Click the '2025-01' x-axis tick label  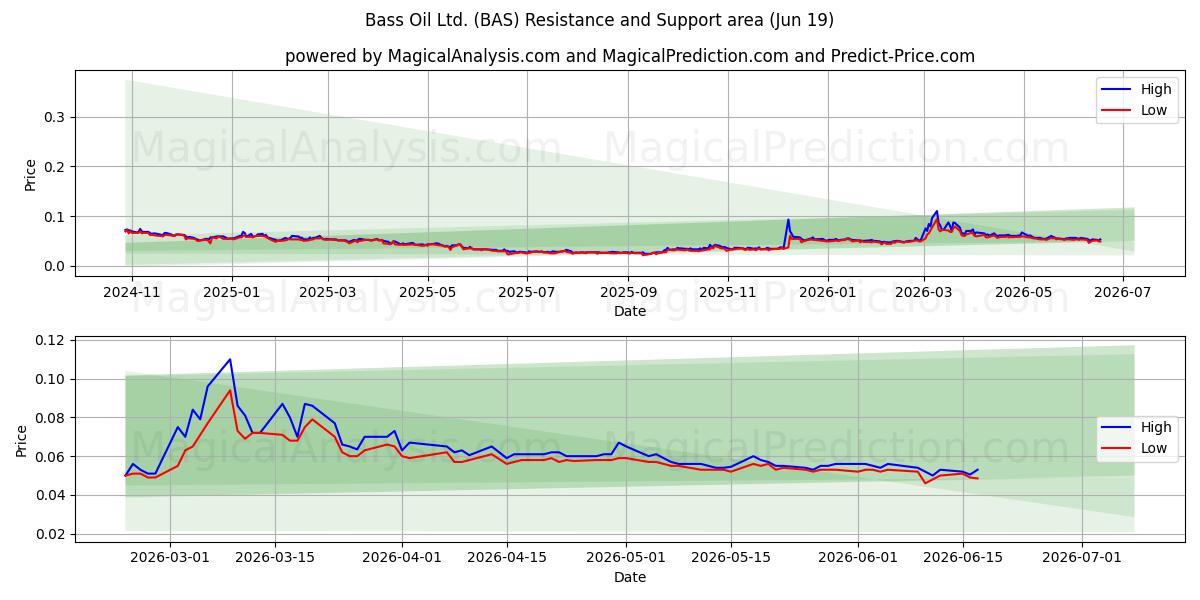231,291
